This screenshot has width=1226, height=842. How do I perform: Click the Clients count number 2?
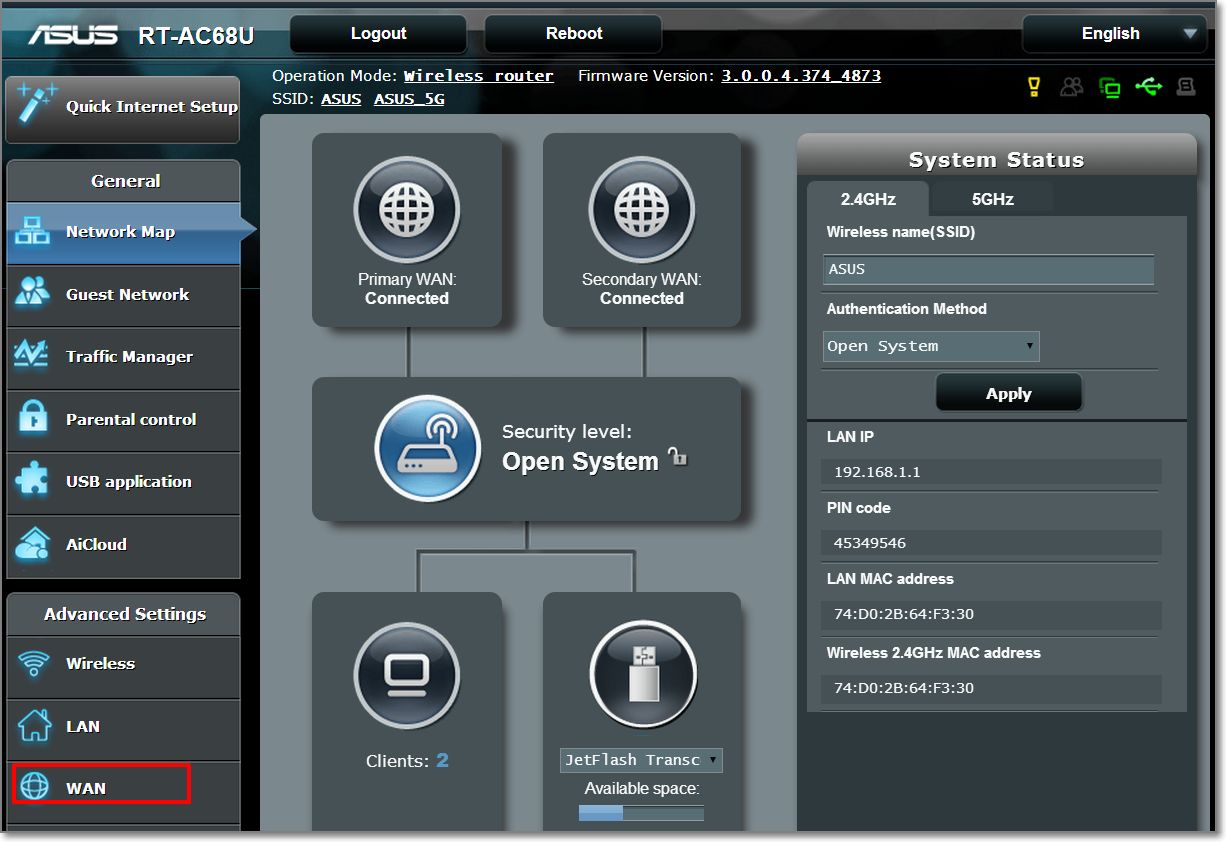(442, 761)
